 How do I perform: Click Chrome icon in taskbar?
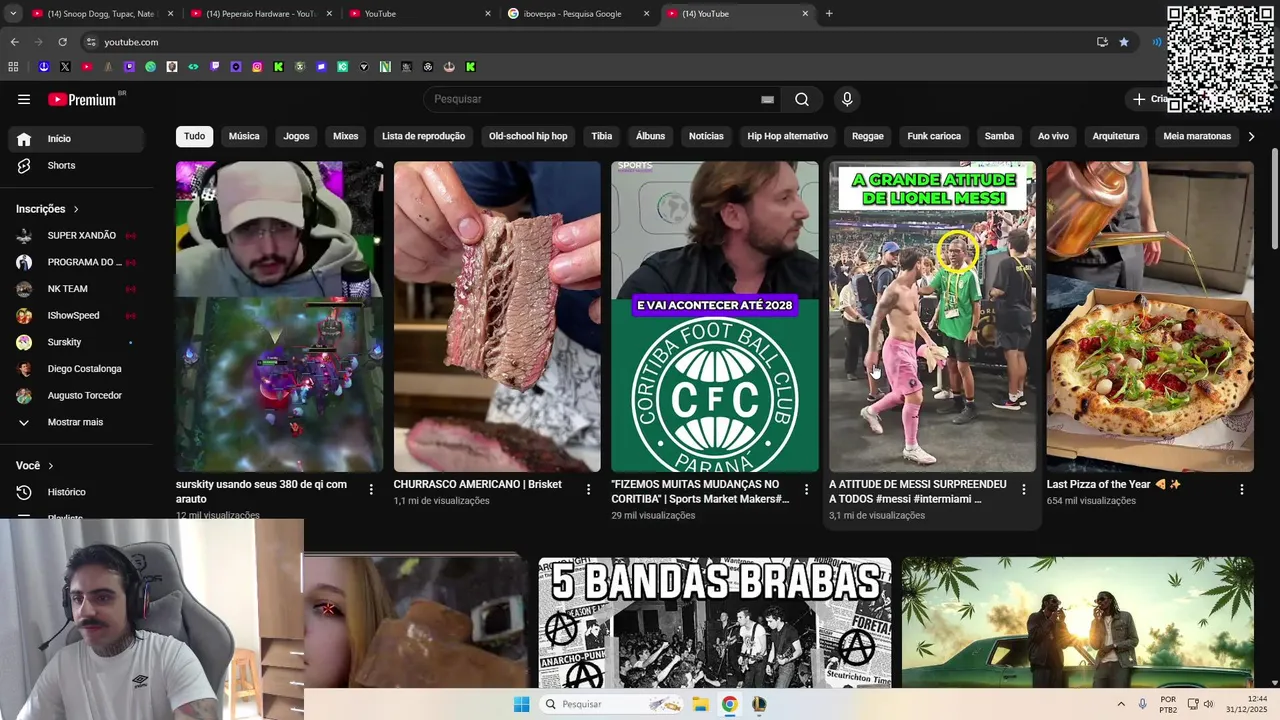pyautogui.click(x=730, y=704)
